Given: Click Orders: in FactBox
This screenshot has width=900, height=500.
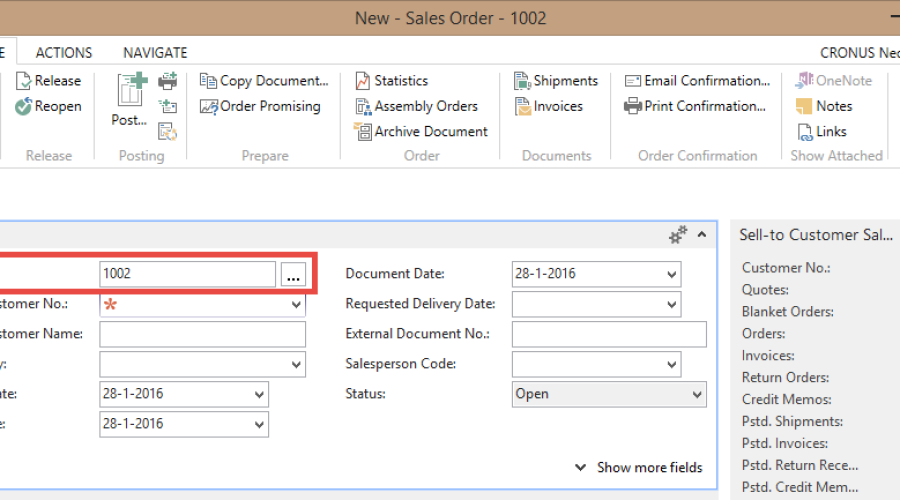Looking at the screenshot, I should 763,334.
